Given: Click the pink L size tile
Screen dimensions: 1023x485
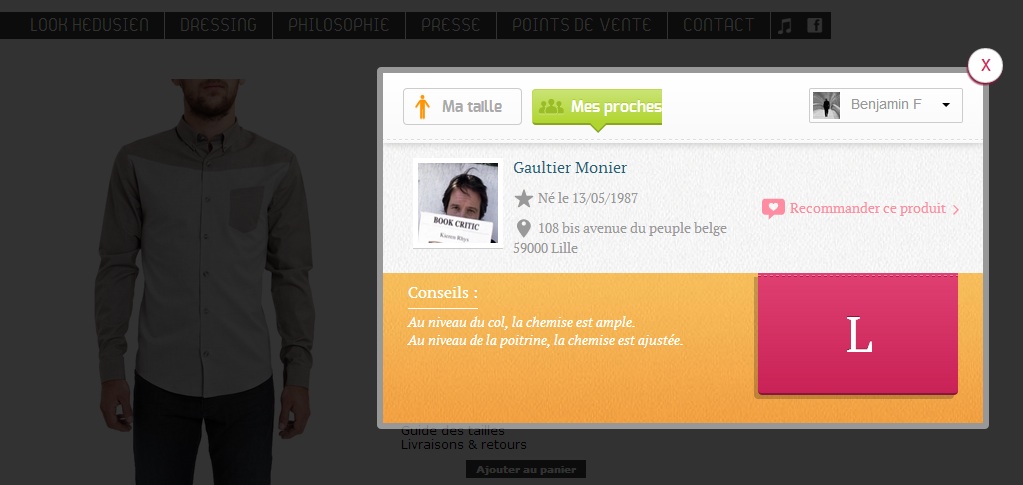Looking at the screenshot, I should (858, 334).
